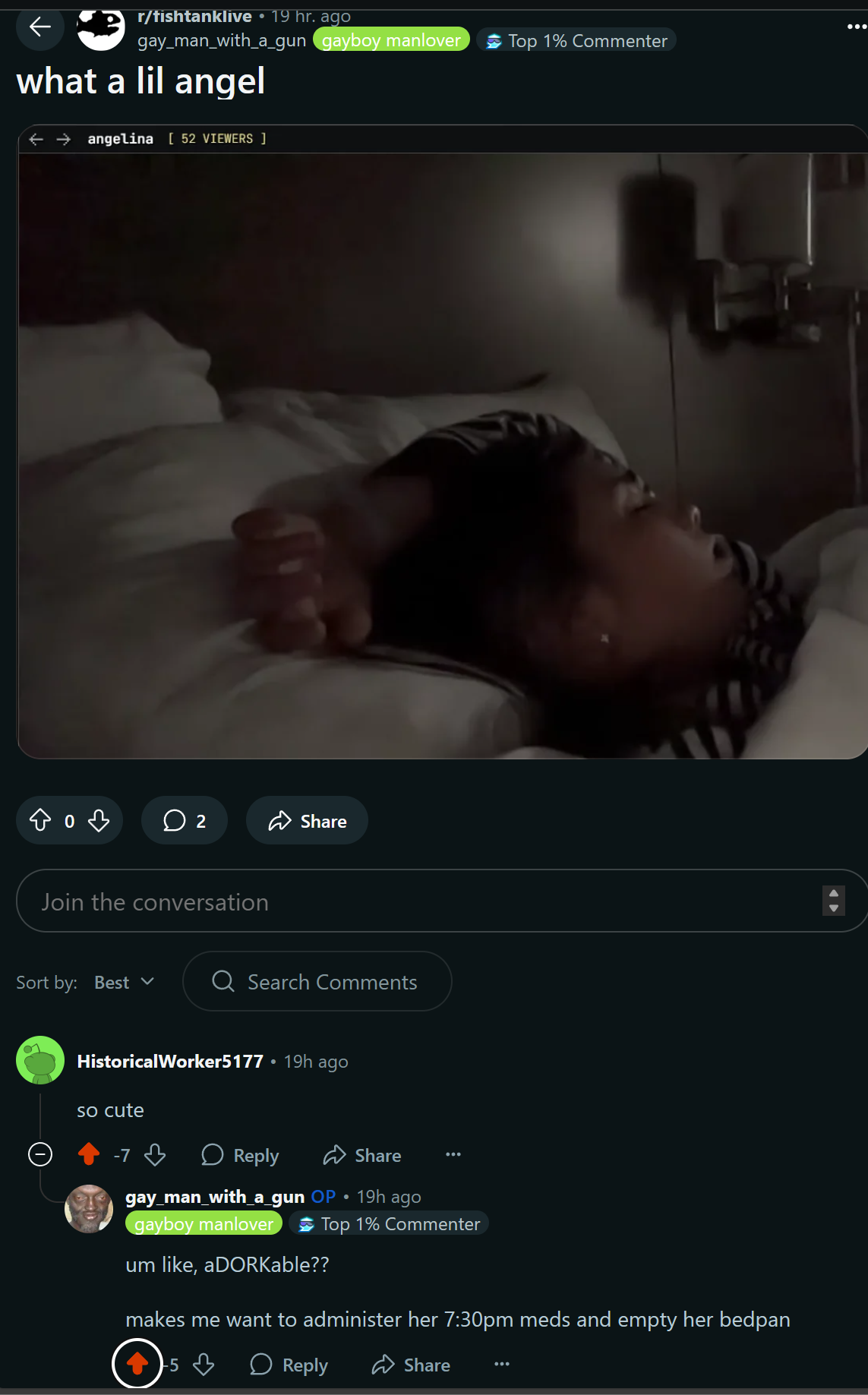868x1395 pixels.
Task: Click the Search Comments box
Action: pos(317,981)
